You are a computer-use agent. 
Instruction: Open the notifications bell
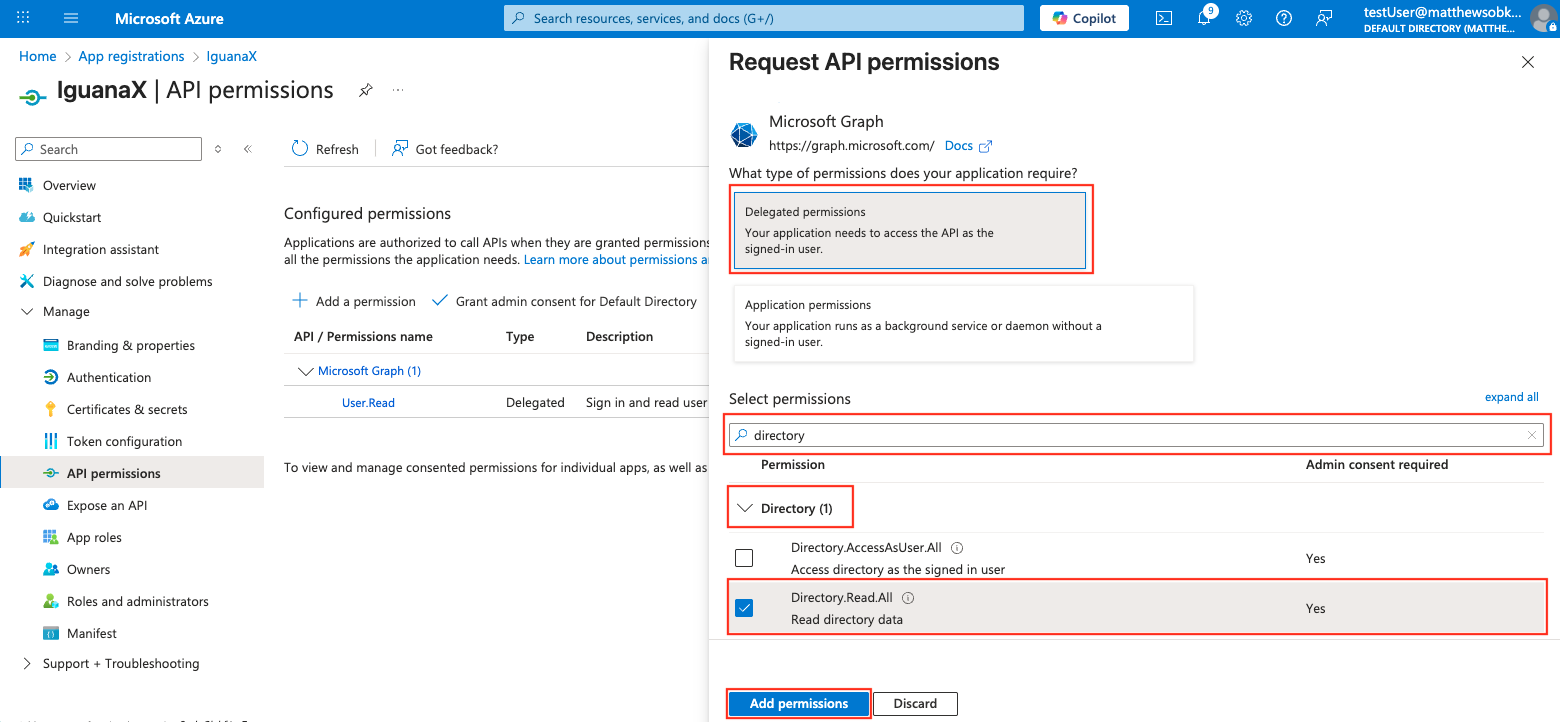pos(1204,18)
